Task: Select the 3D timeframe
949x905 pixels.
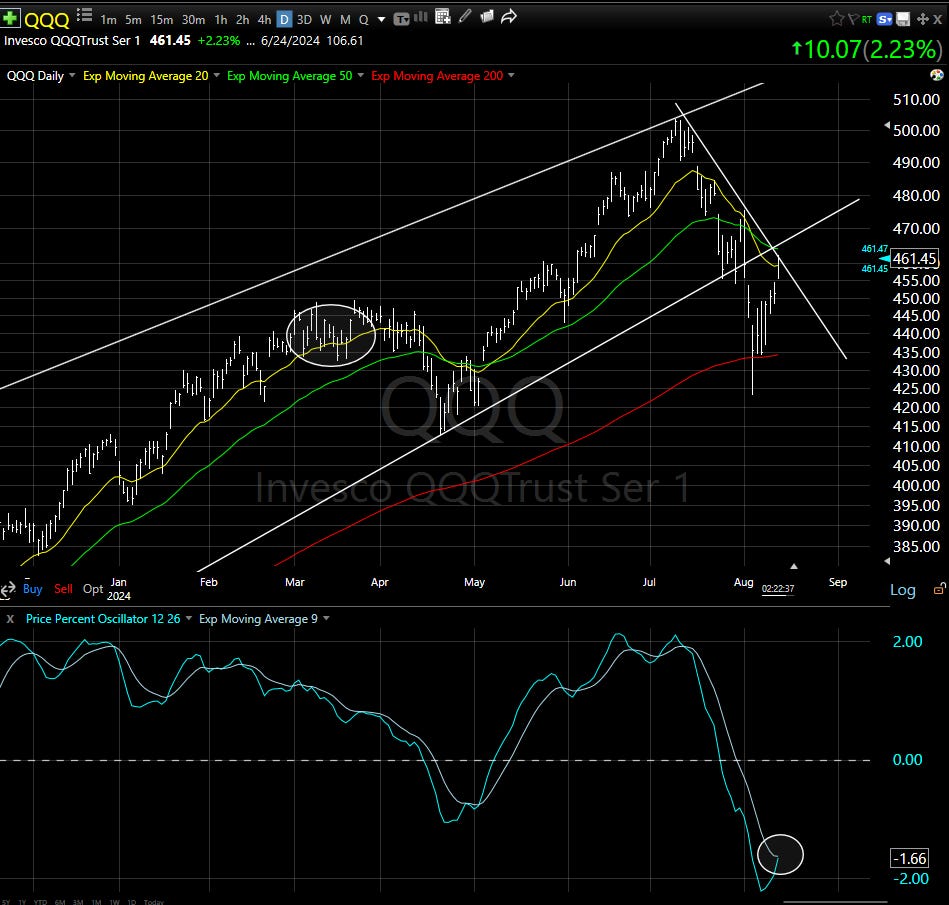Action: [304, 20]
